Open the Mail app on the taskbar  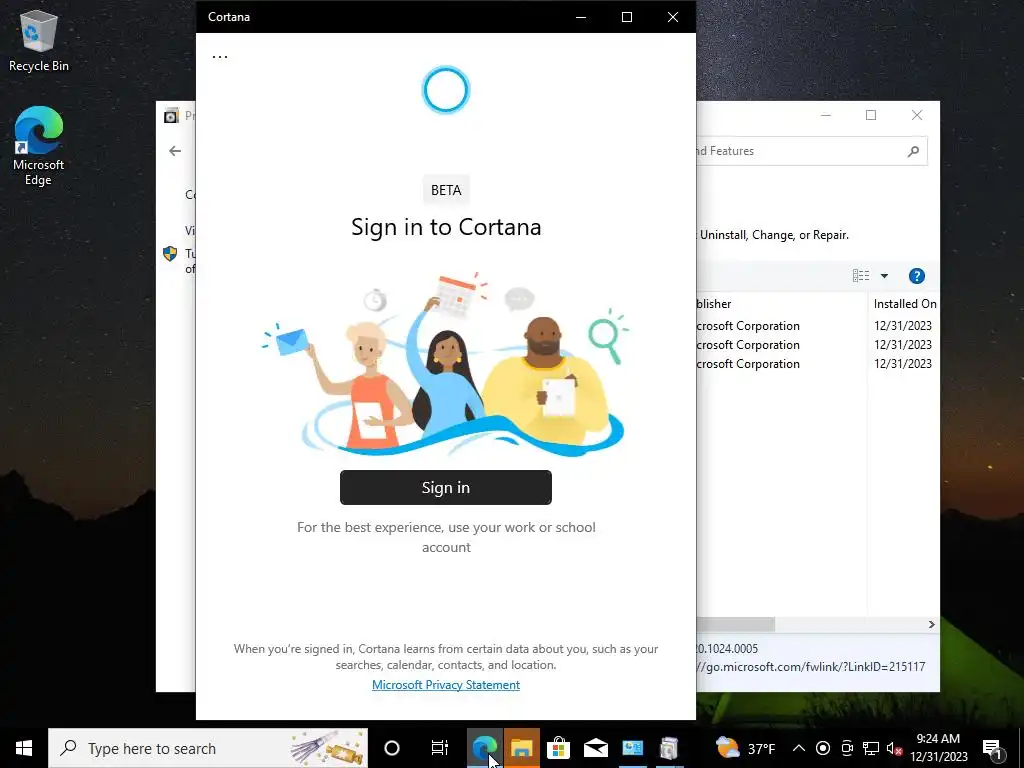596,748
